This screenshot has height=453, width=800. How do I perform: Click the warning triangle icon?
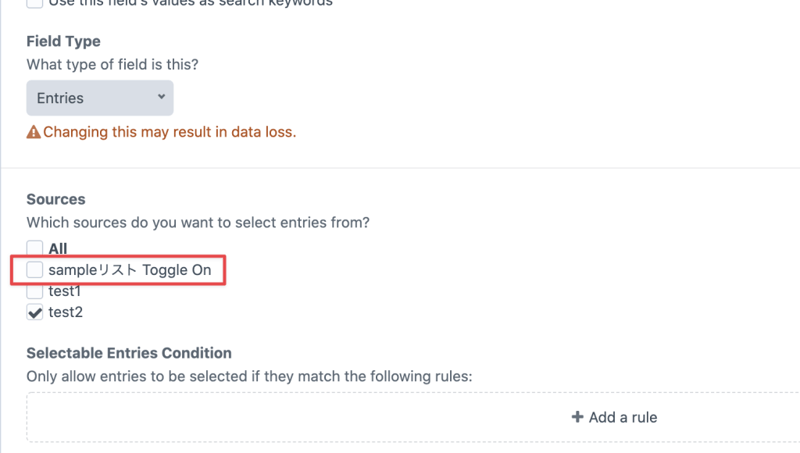pyautogui.click(x=34, y=132)
